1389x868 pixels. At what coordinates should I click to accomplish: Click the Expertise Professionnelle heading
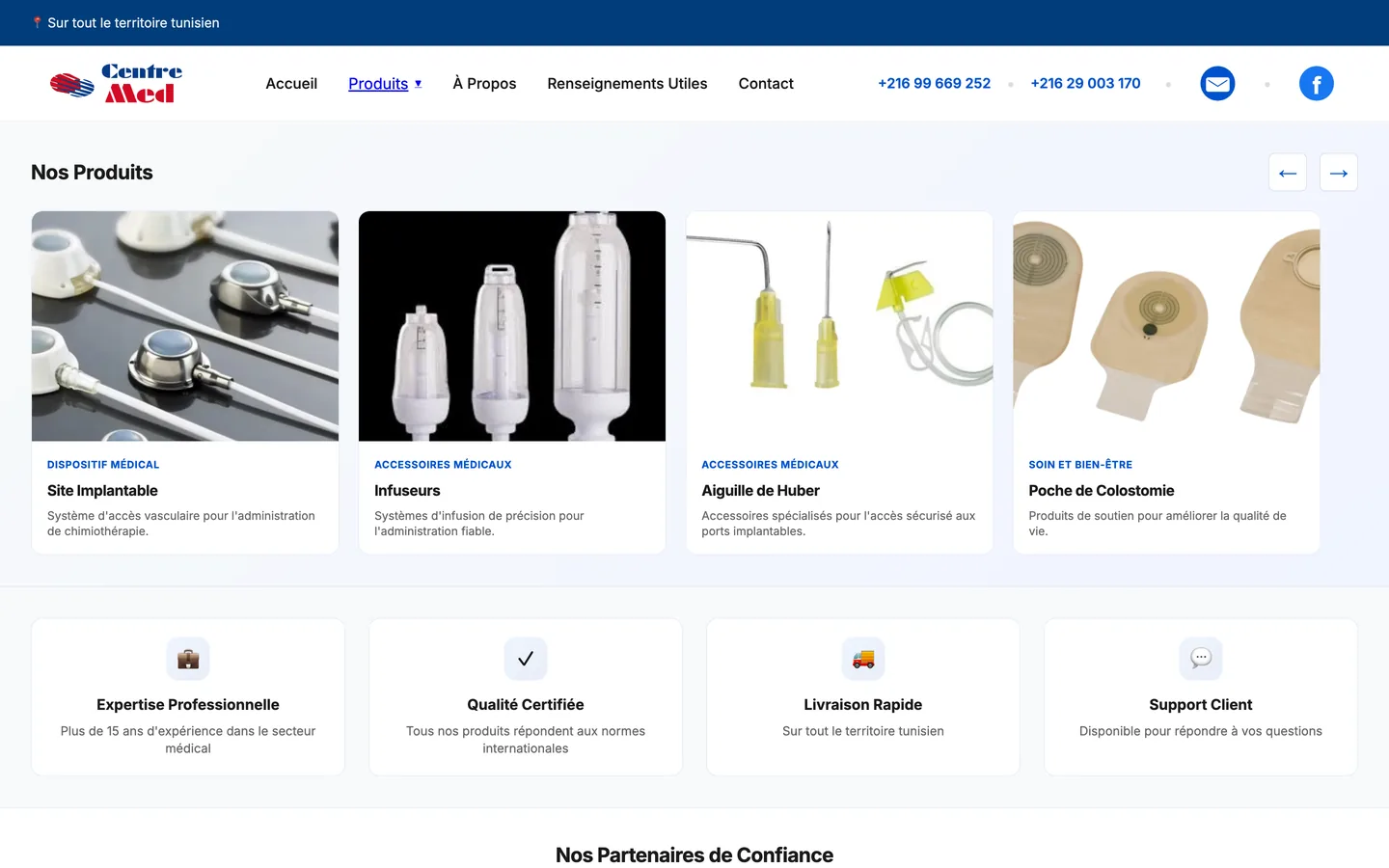[x=188, y=705]
